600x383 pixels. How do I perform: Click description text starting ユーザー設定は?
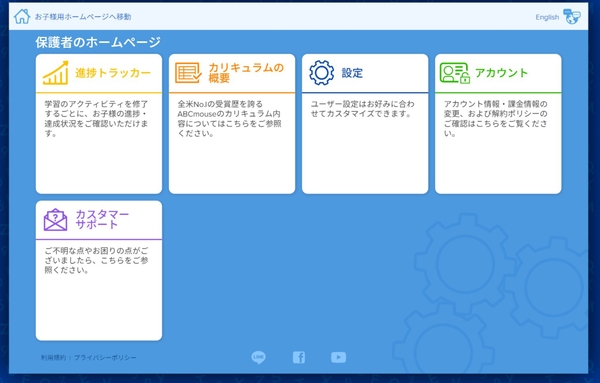[x=362, y=109]
